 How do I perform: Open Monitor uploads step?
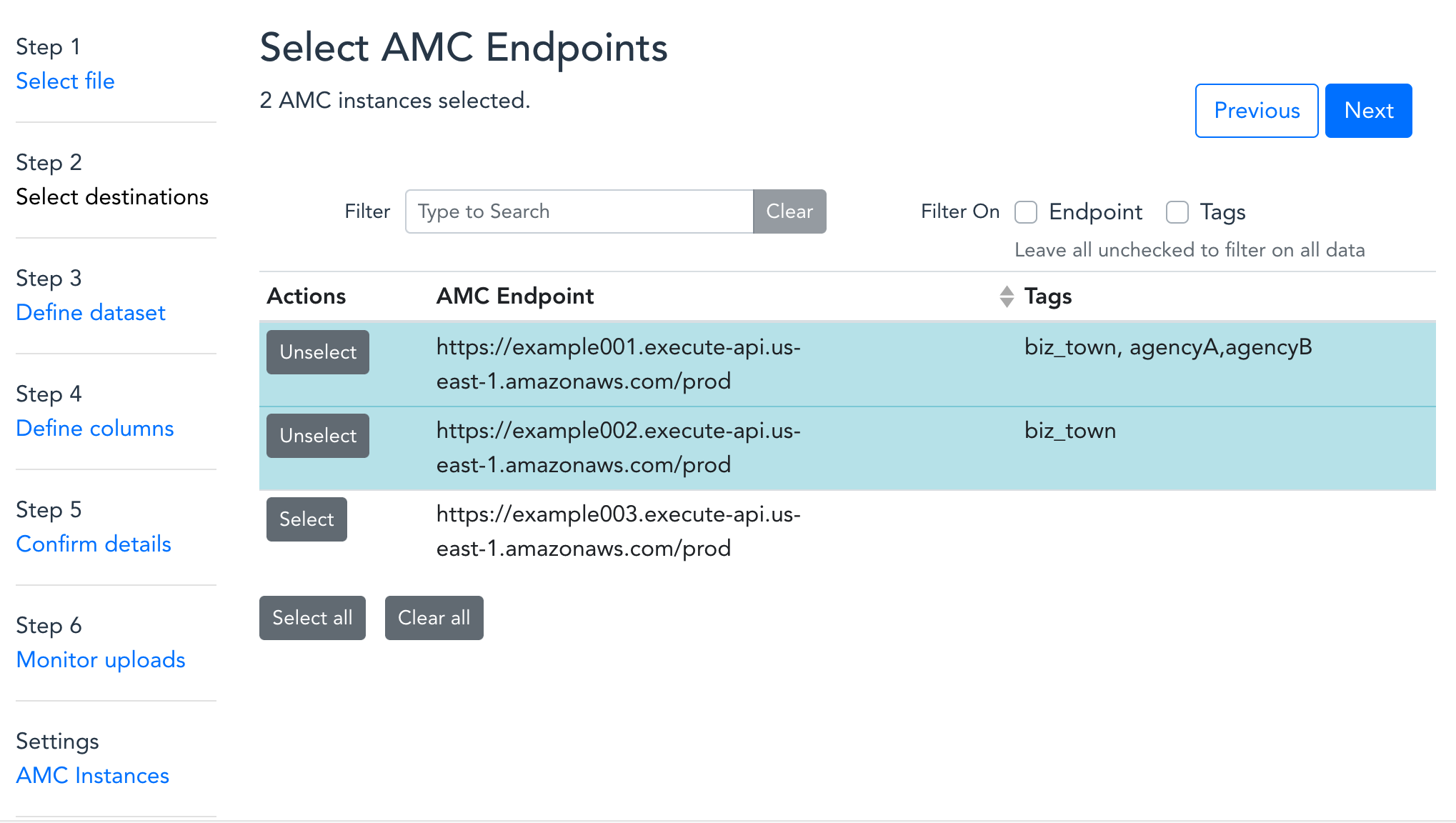101,659
